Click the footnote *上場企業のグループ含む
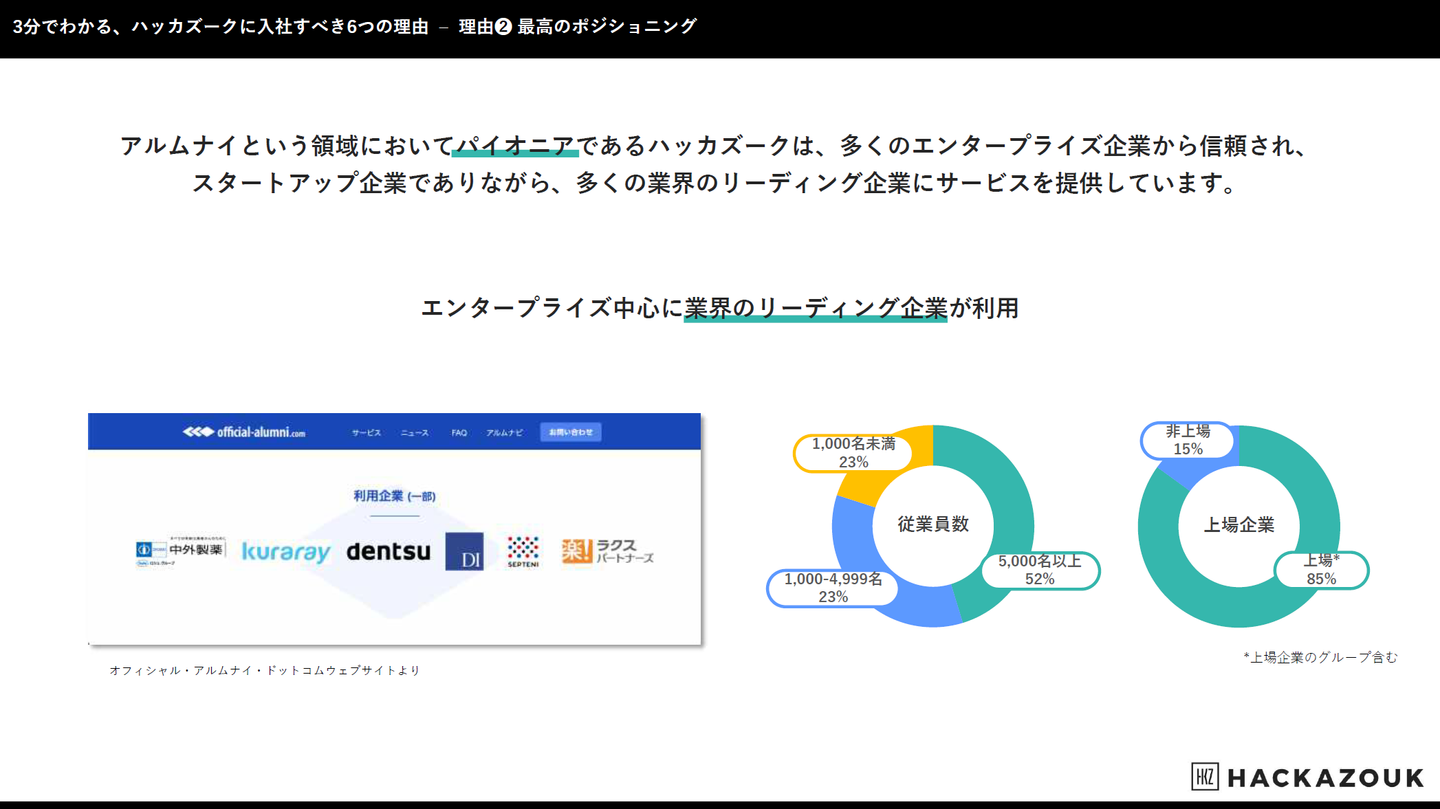The width and height of the screenshot is (1440, 809). [x=1320, y=657]
